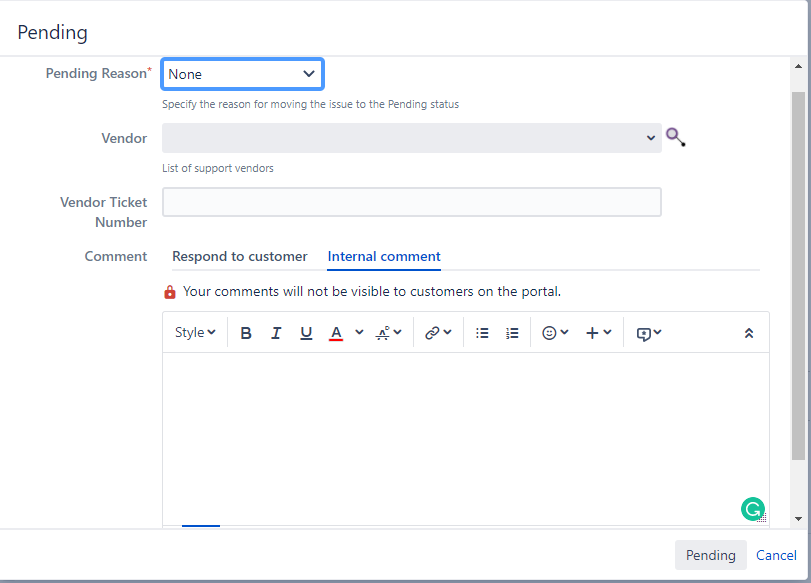Open the insert plus menu
This screenshot has height=583, width=811.
click(598, 333)
